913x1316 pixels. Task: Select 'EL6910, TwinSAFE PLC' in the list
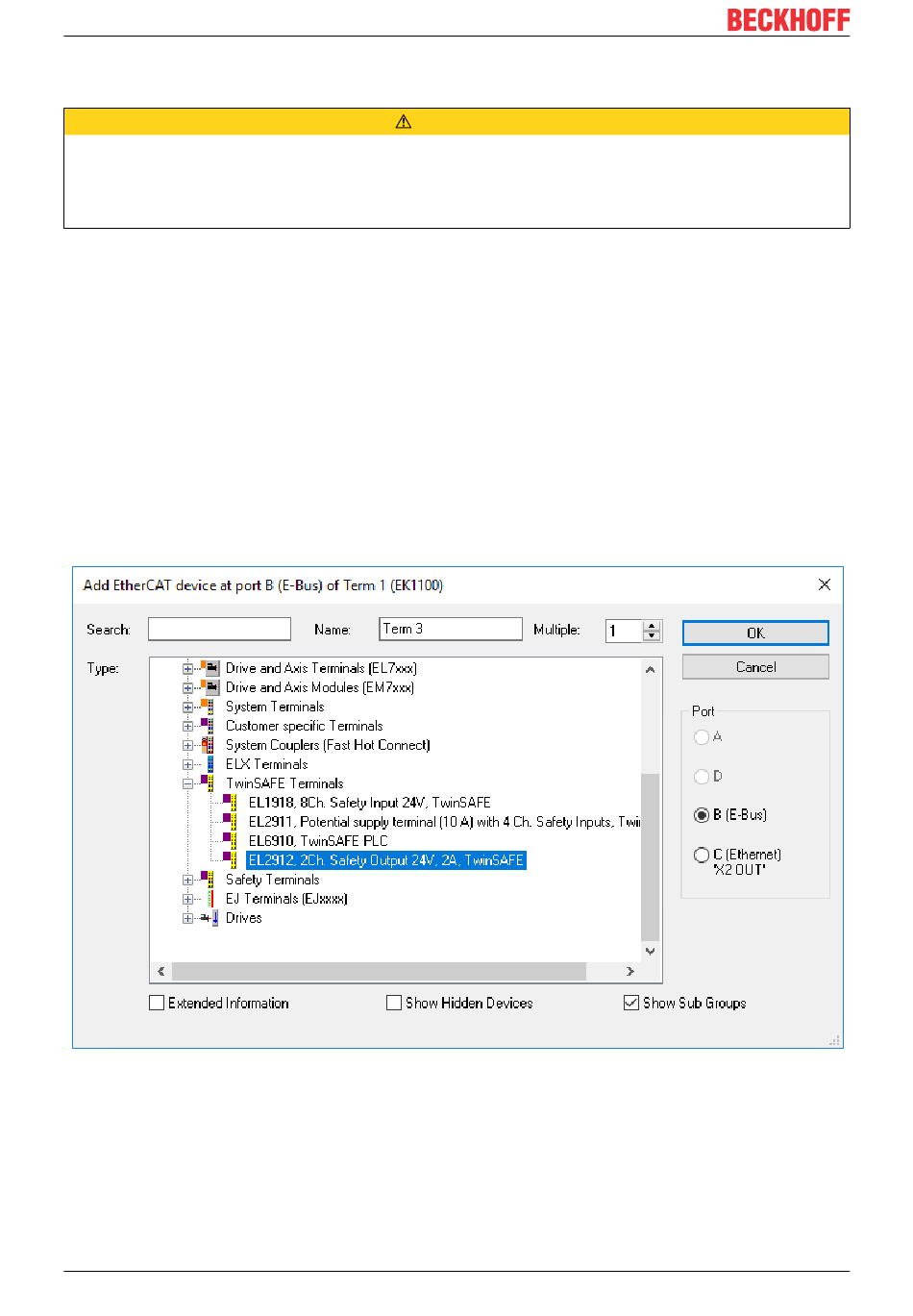click(x=318, y=841)
